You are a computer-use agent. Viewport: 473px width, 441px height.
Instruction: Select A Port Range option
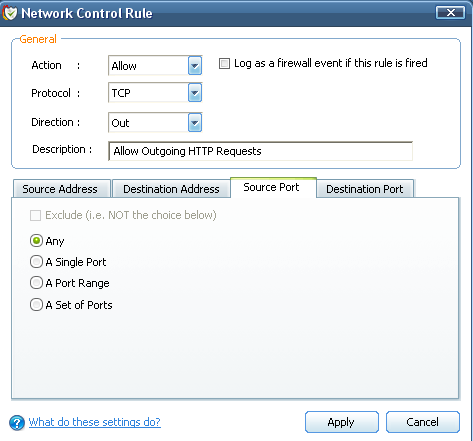[x=36, y=283]
